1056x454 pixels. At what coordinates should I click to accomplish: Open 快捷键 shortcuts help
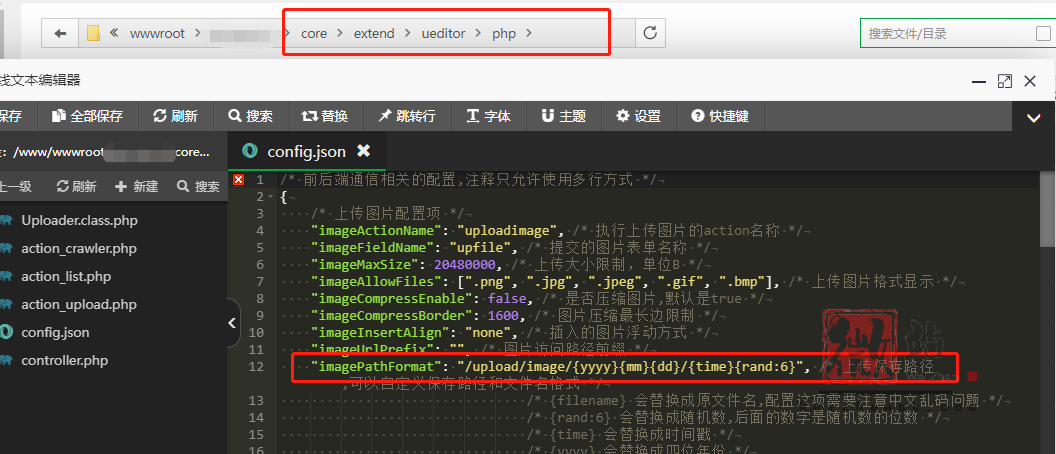[720, 117]
